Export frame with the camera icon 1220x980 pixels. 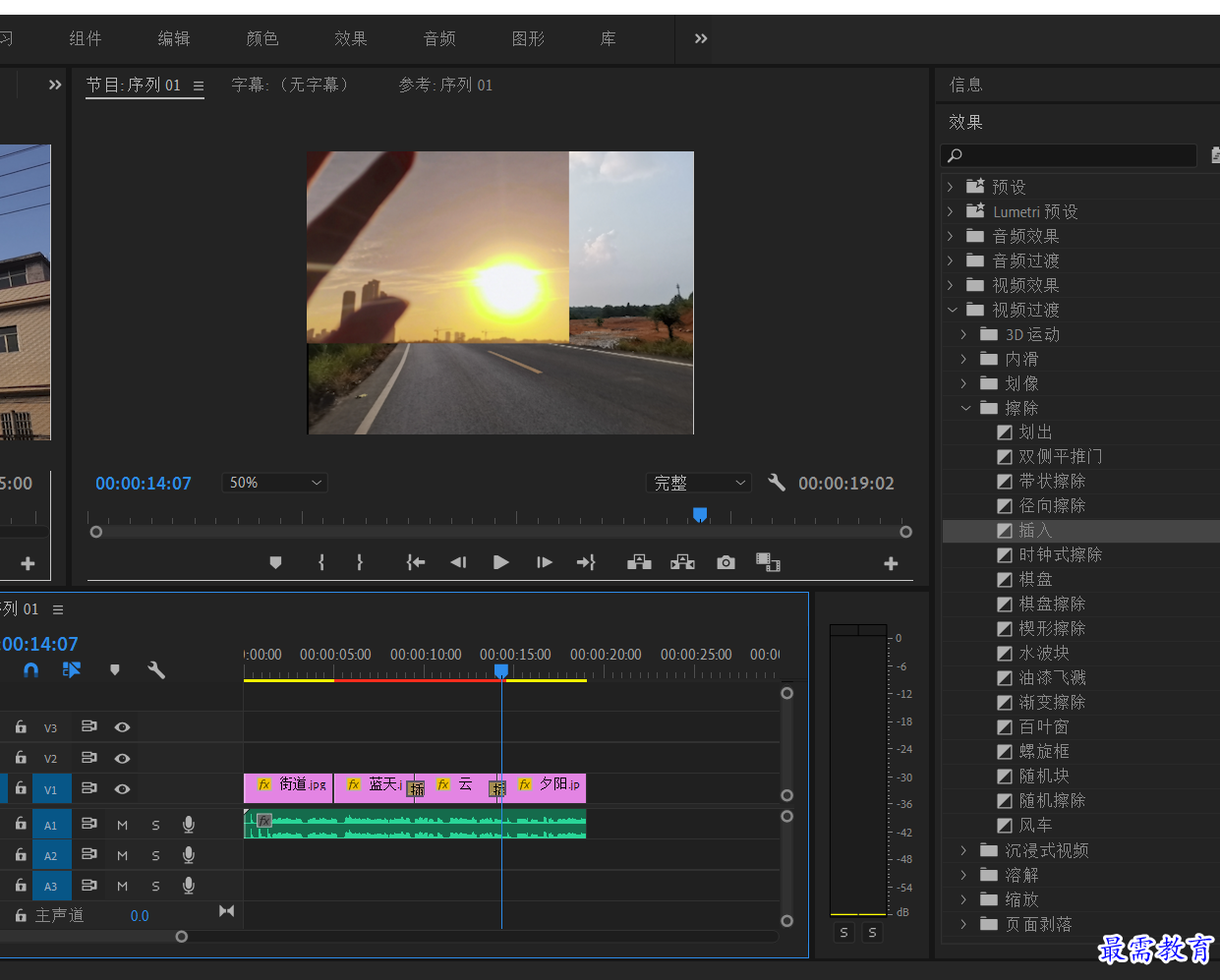(726, 562)
